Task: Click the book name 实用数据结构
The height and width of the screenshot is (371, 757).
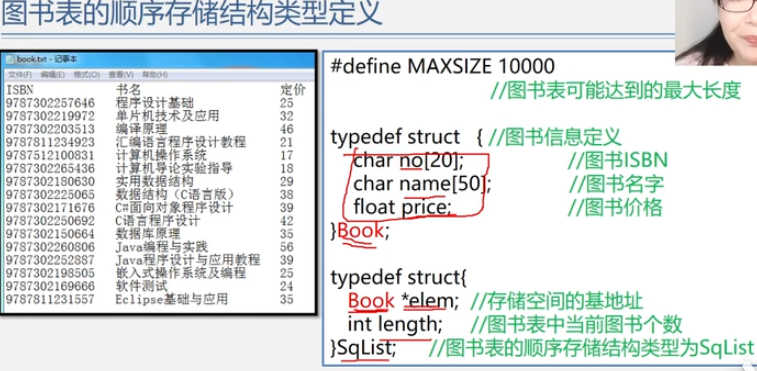Action: [154, 181]
